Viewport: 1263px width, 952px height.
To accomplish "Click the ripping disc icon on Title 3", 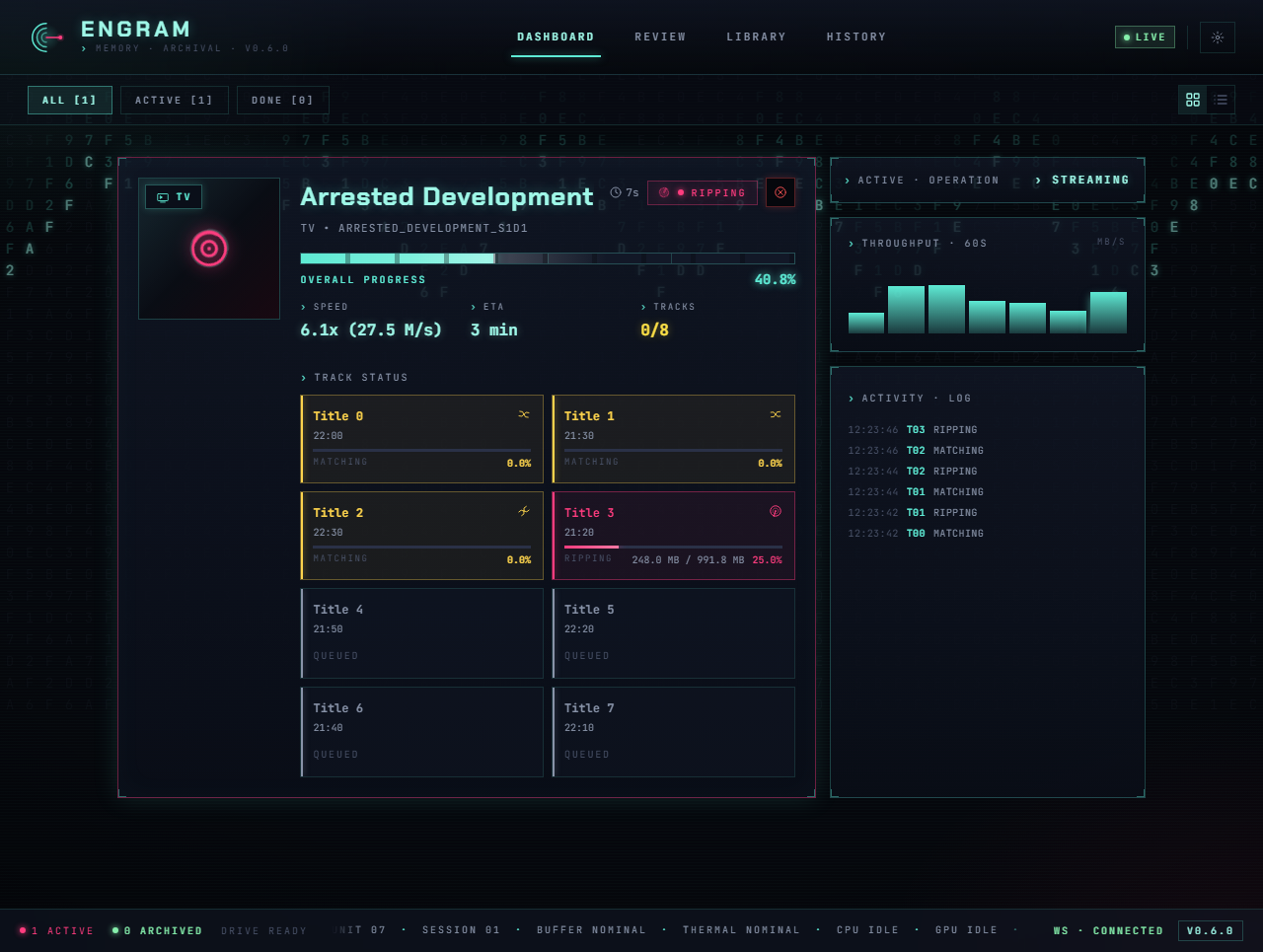I will pyautogui.click(x=776, y=511).
